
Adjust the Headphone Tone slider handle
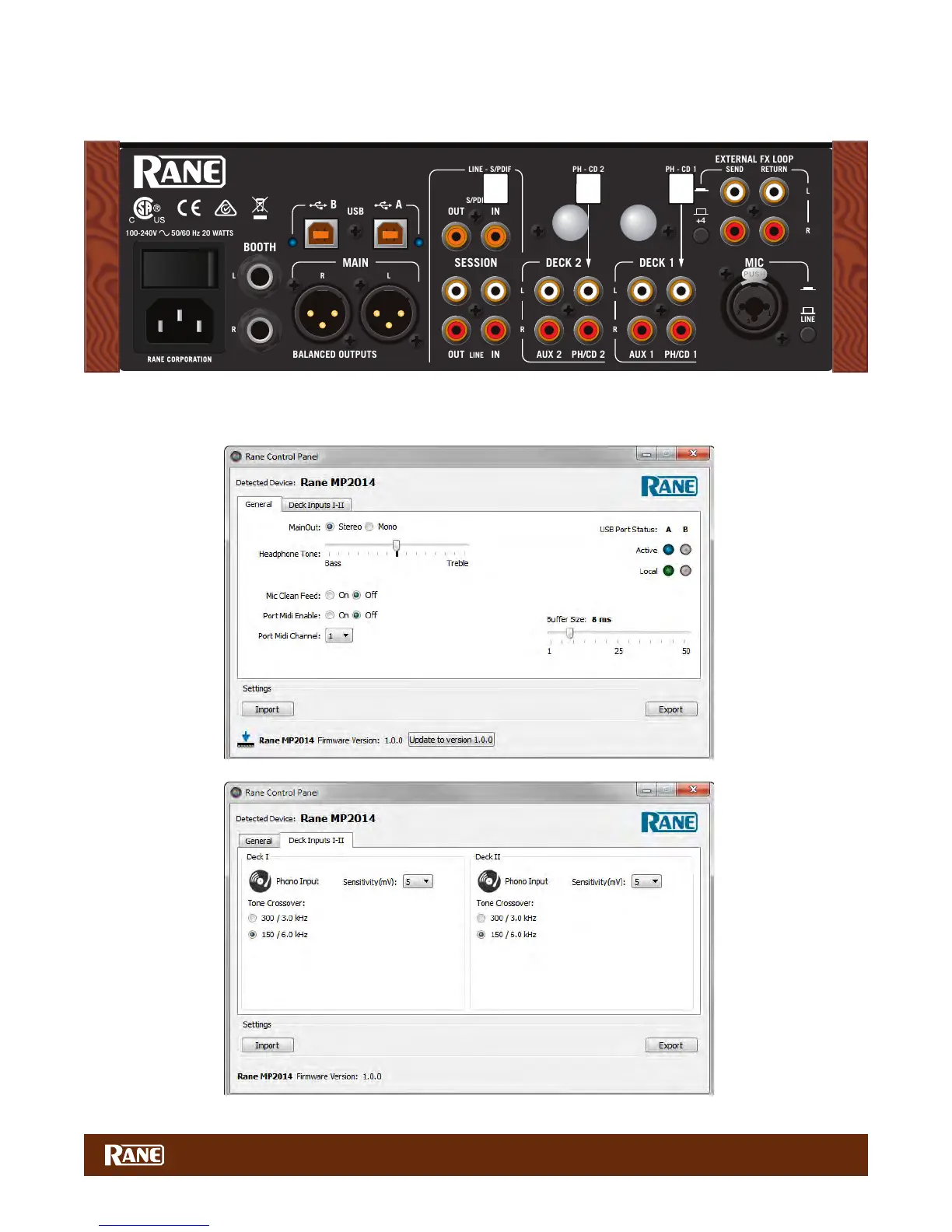tap(397, 547)
